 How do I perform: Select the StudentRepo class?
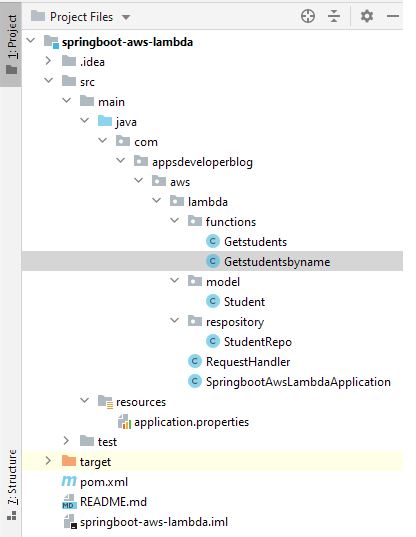(x=257, y=341)
